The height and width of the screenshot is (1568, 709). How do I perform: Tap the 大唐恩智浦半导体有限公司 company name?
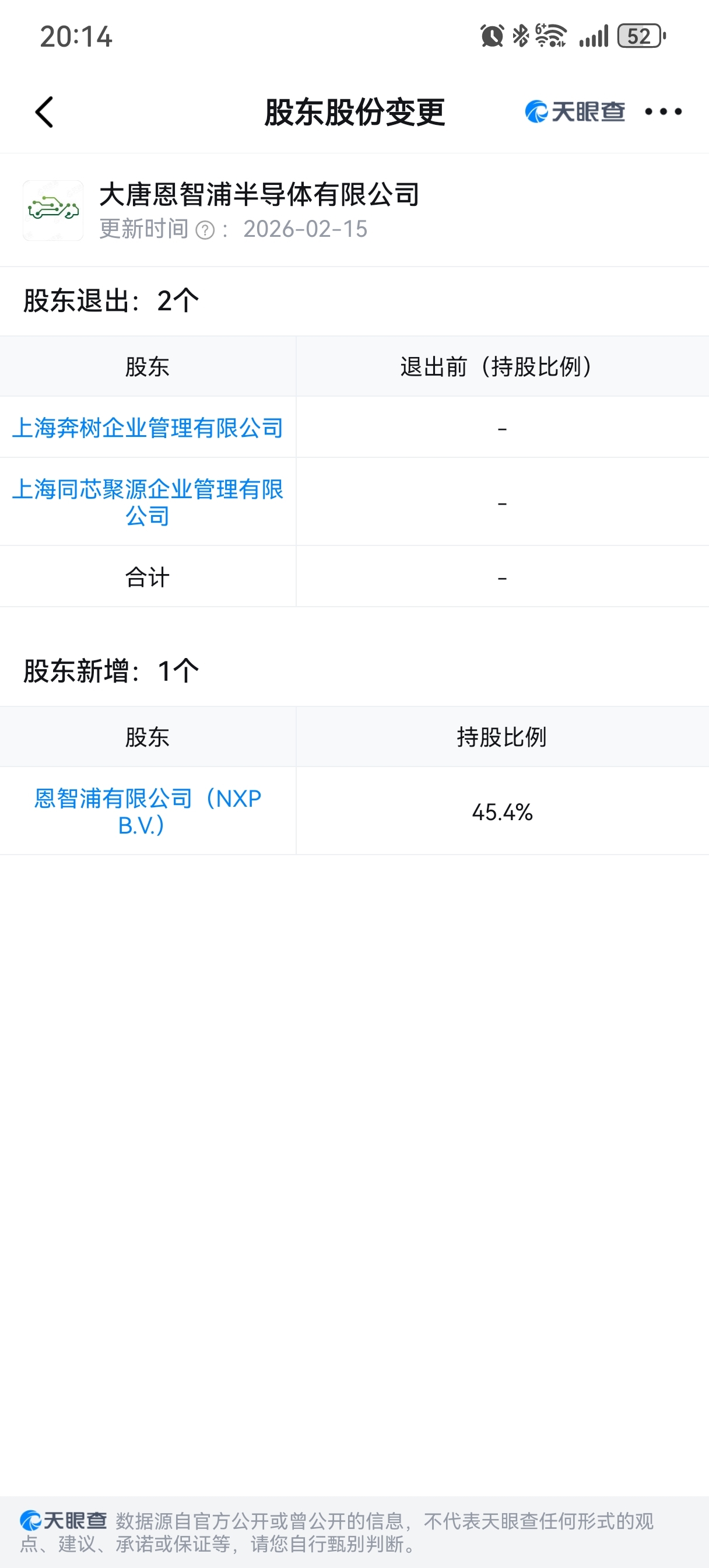pos(259,194)
